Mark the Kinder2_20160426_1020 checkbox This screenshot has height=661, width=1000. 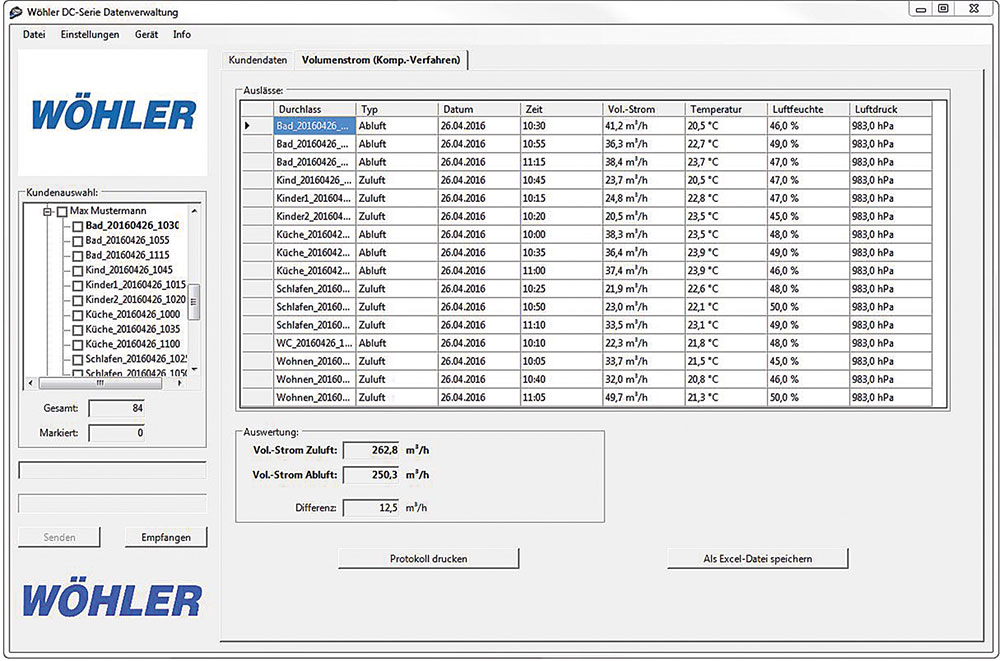pos(77,300)
